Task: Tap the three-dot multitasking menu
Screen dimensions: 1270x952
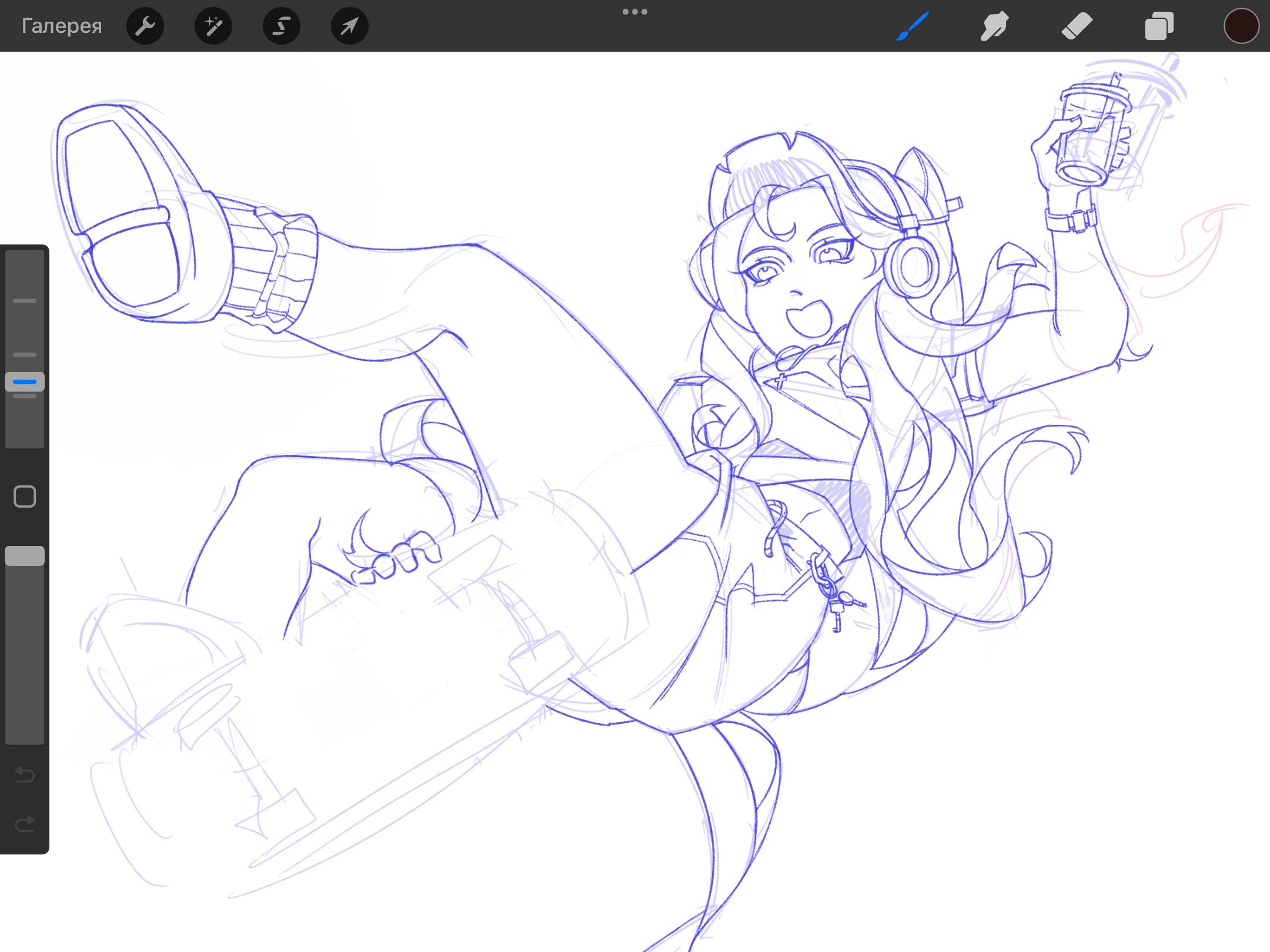Action: click(635, 12)
